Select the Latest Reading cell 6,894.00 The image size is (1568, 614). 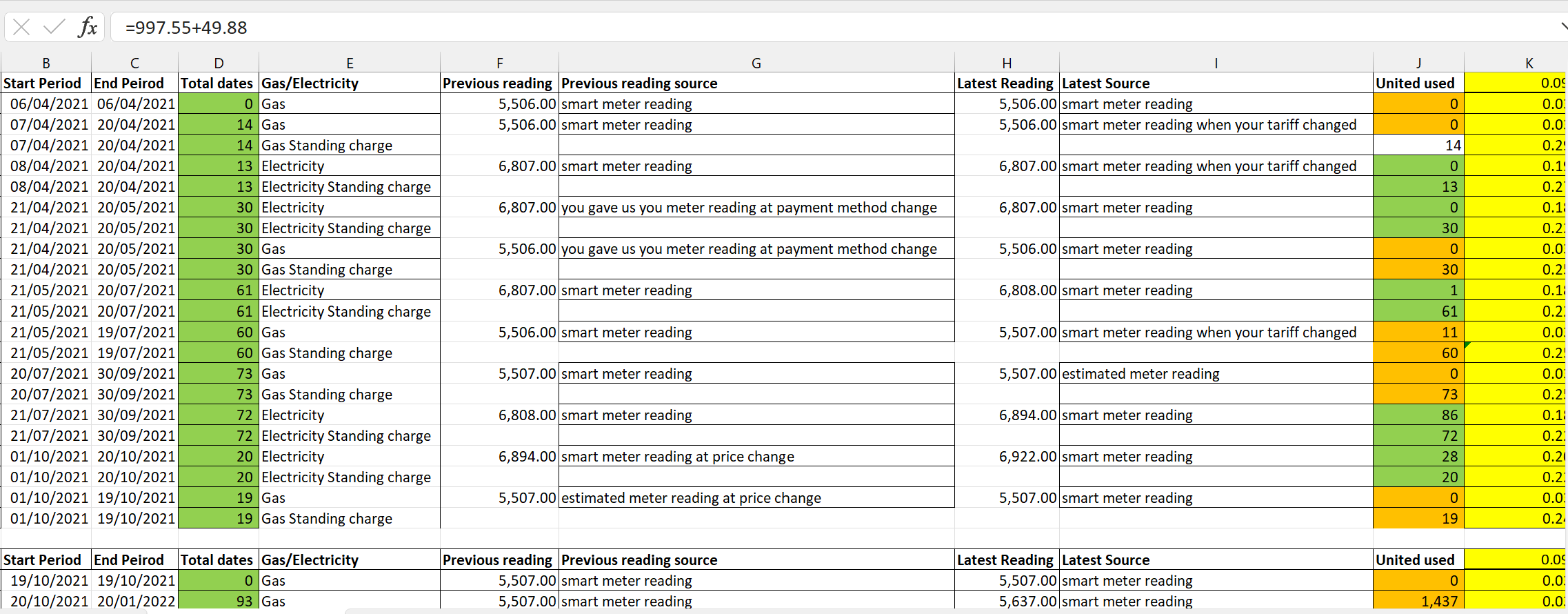pyautogui.click(x=1007, y=415)
